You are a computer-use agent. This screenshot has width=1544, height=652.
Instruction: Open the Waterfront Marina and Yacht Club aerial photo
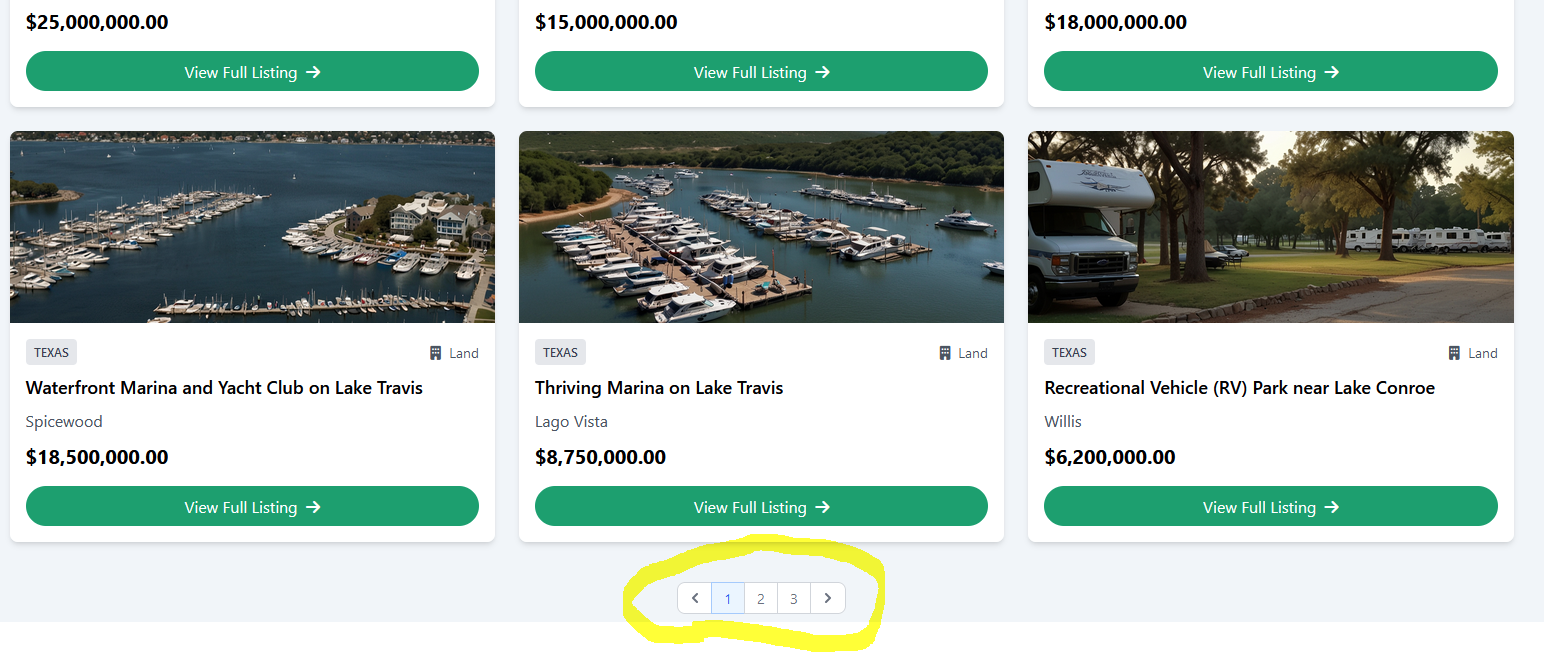(x=252, y=227)
